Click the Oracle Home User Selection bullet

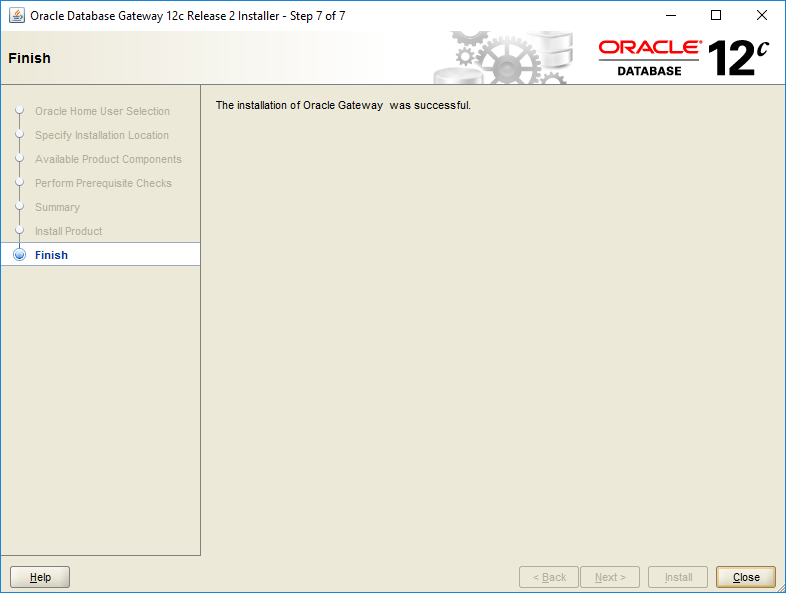(x=20, y=110)
